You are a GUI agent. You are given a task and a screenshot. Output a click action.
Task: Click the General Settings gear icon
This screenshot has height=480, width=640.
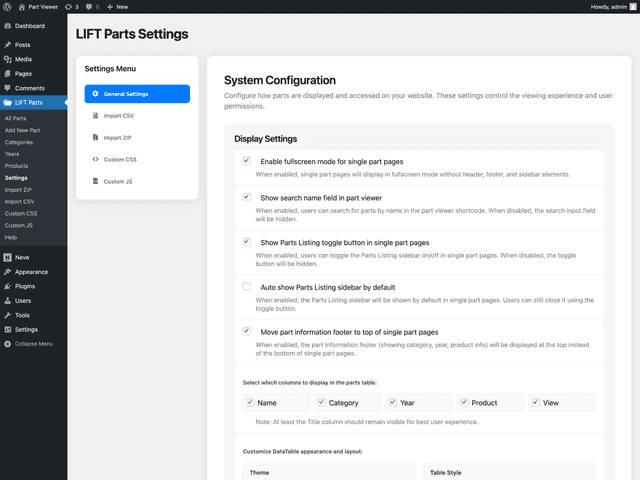[x=95, y=93]
